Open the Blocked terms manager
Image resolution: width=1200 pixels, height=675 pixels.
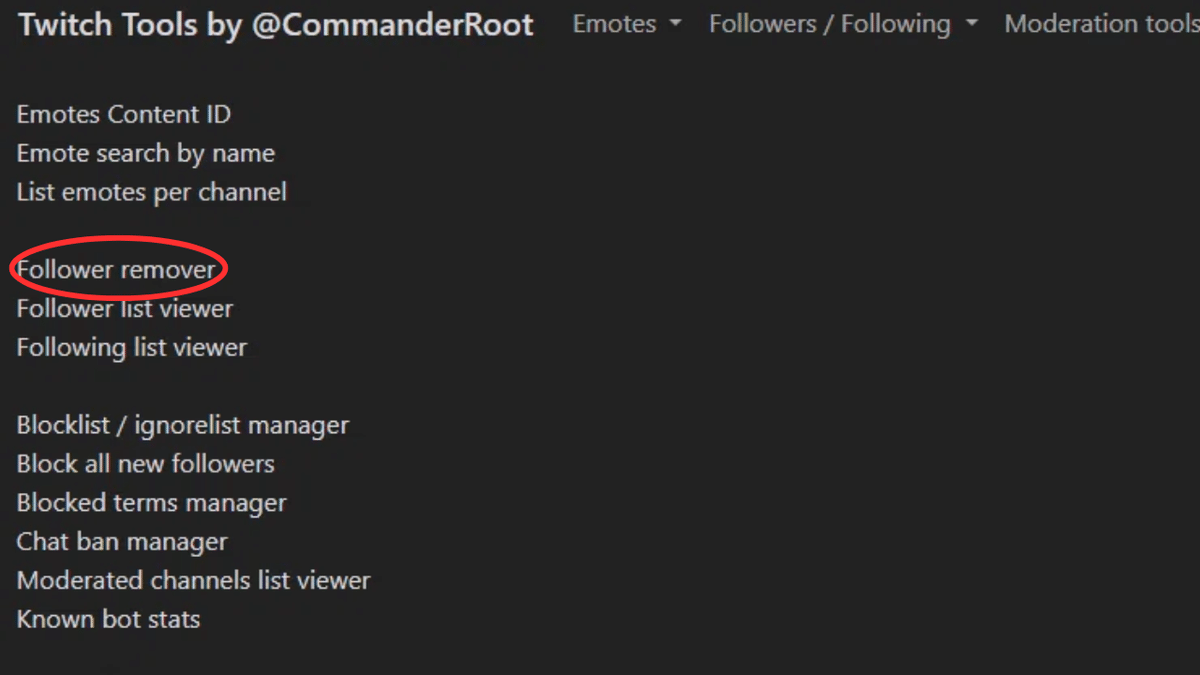click(x=151, y=502)
